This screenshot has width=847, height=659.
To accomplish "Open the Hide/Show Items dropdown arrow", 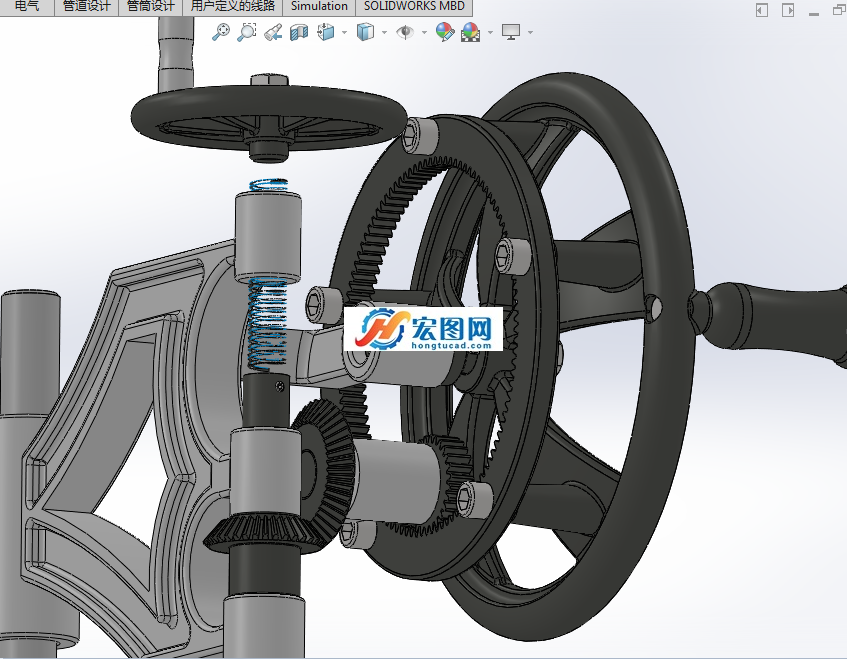I will pos(424,32).
